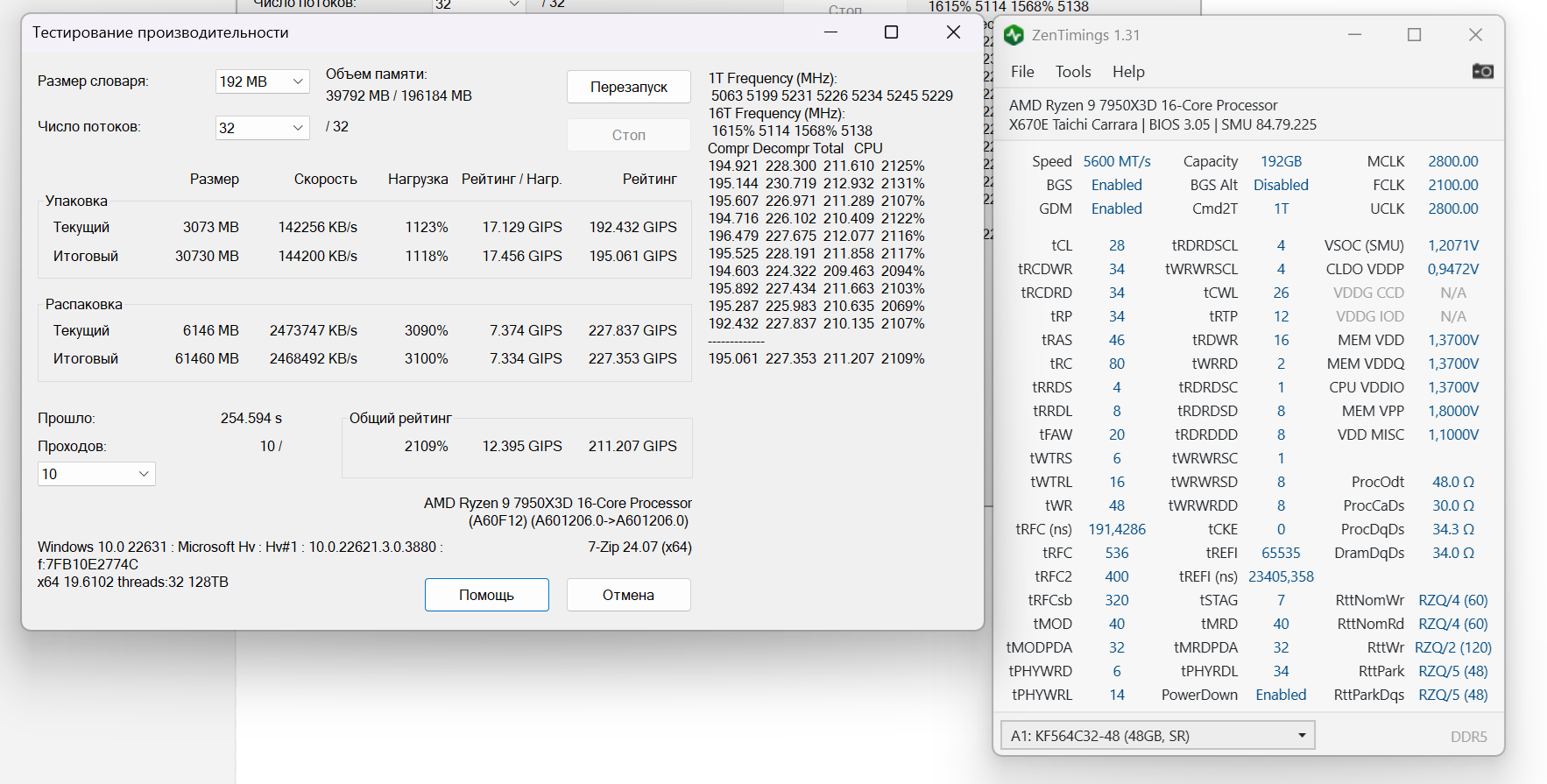1547x784 pixels.
Task: Click the VSOC (SMU) value 1,2071V
Action: tap(1453, 245)
